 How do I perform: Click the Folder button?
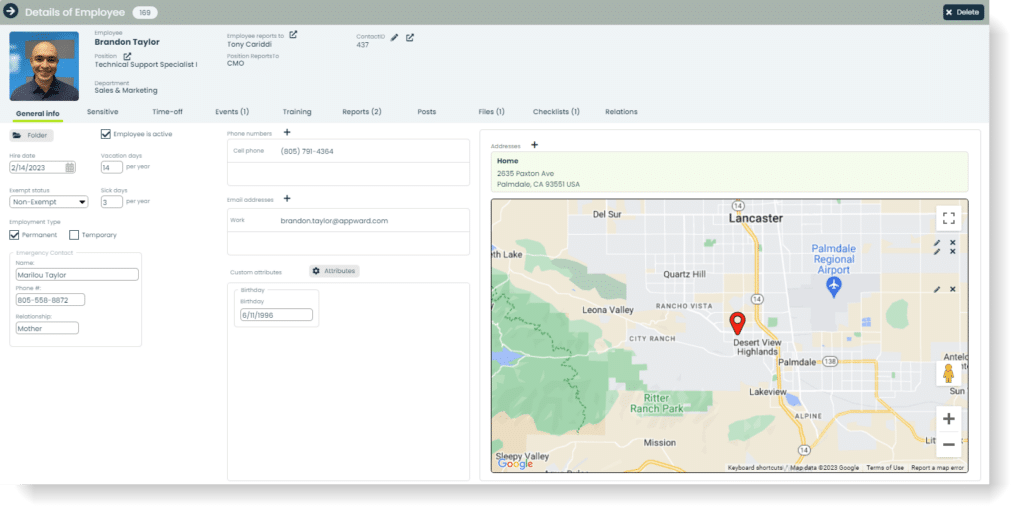coord(31,135)
